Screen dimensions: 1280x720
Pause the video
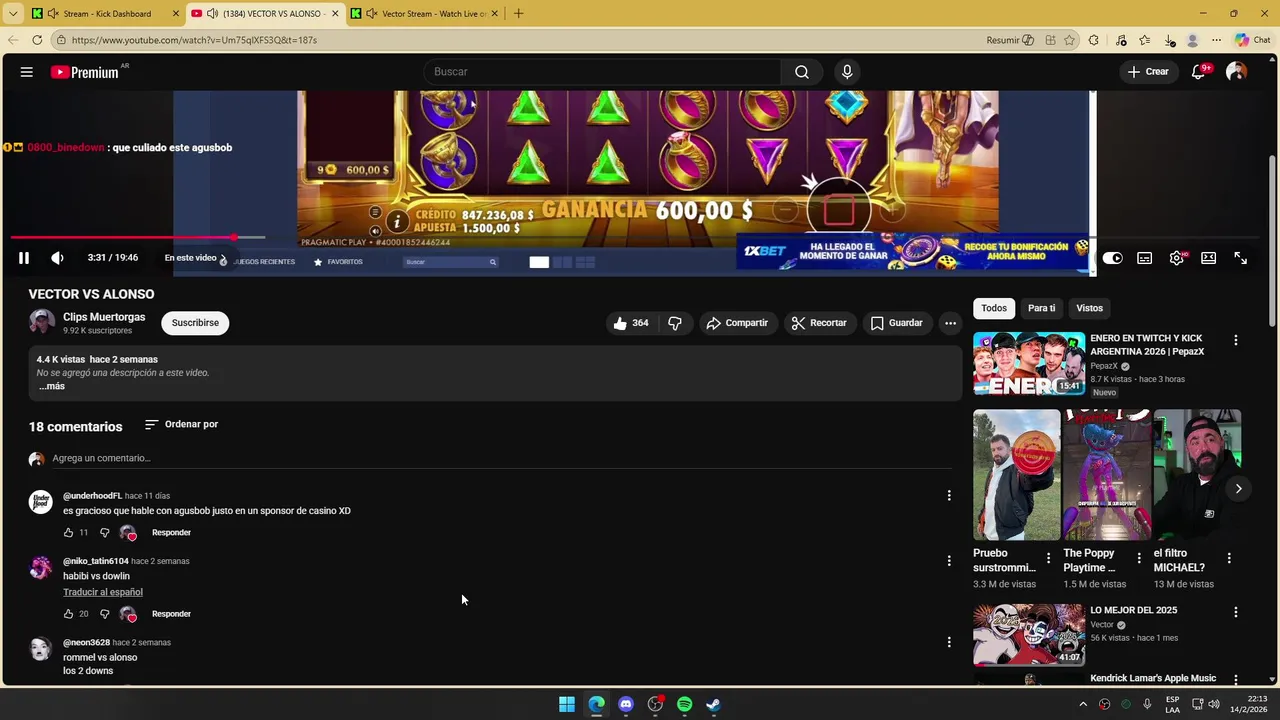point(24,258)
